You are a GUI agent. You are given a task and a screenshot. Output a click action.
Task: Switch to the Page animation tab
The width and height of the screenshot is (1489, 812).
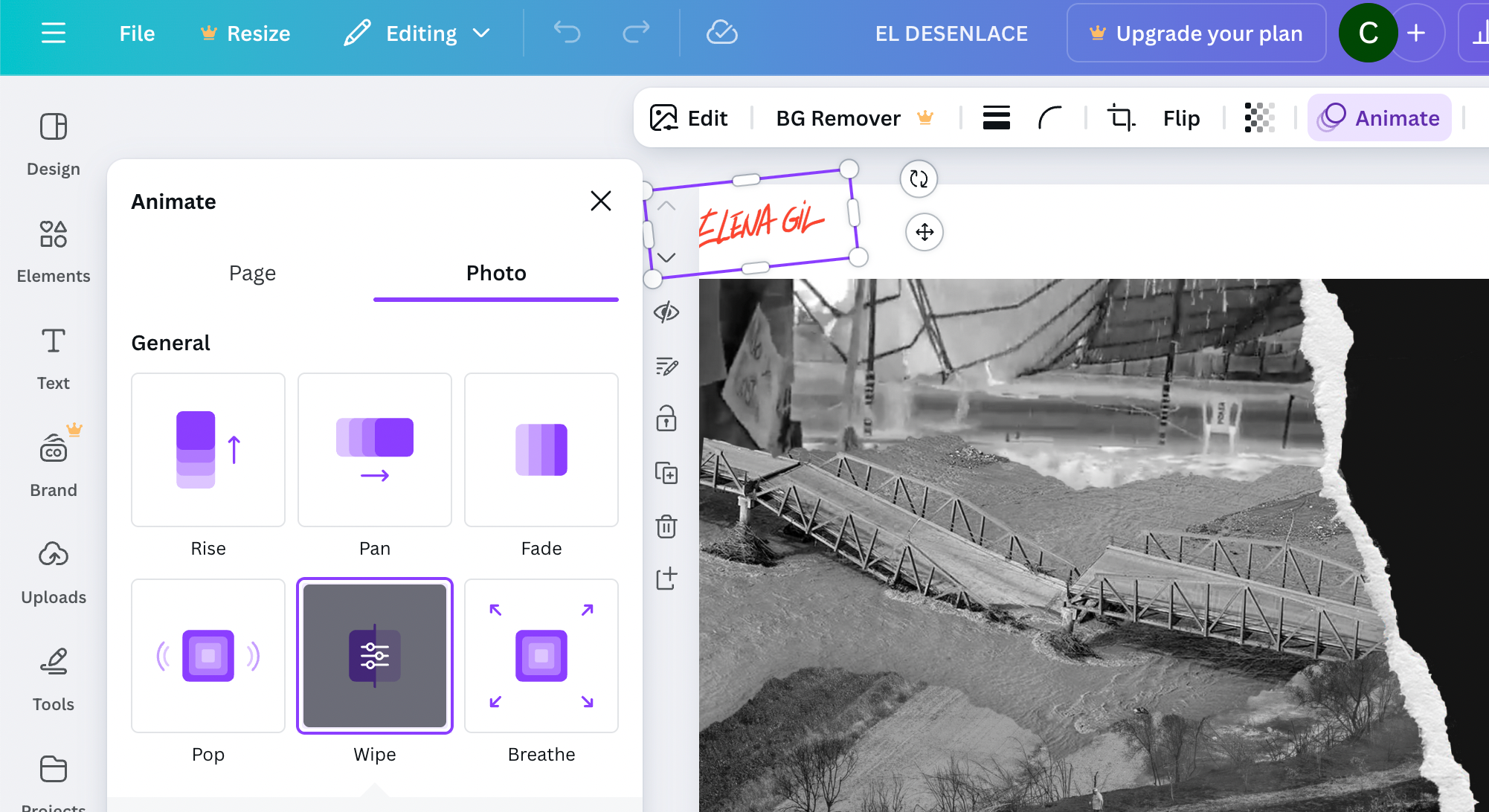pos(252,274)
